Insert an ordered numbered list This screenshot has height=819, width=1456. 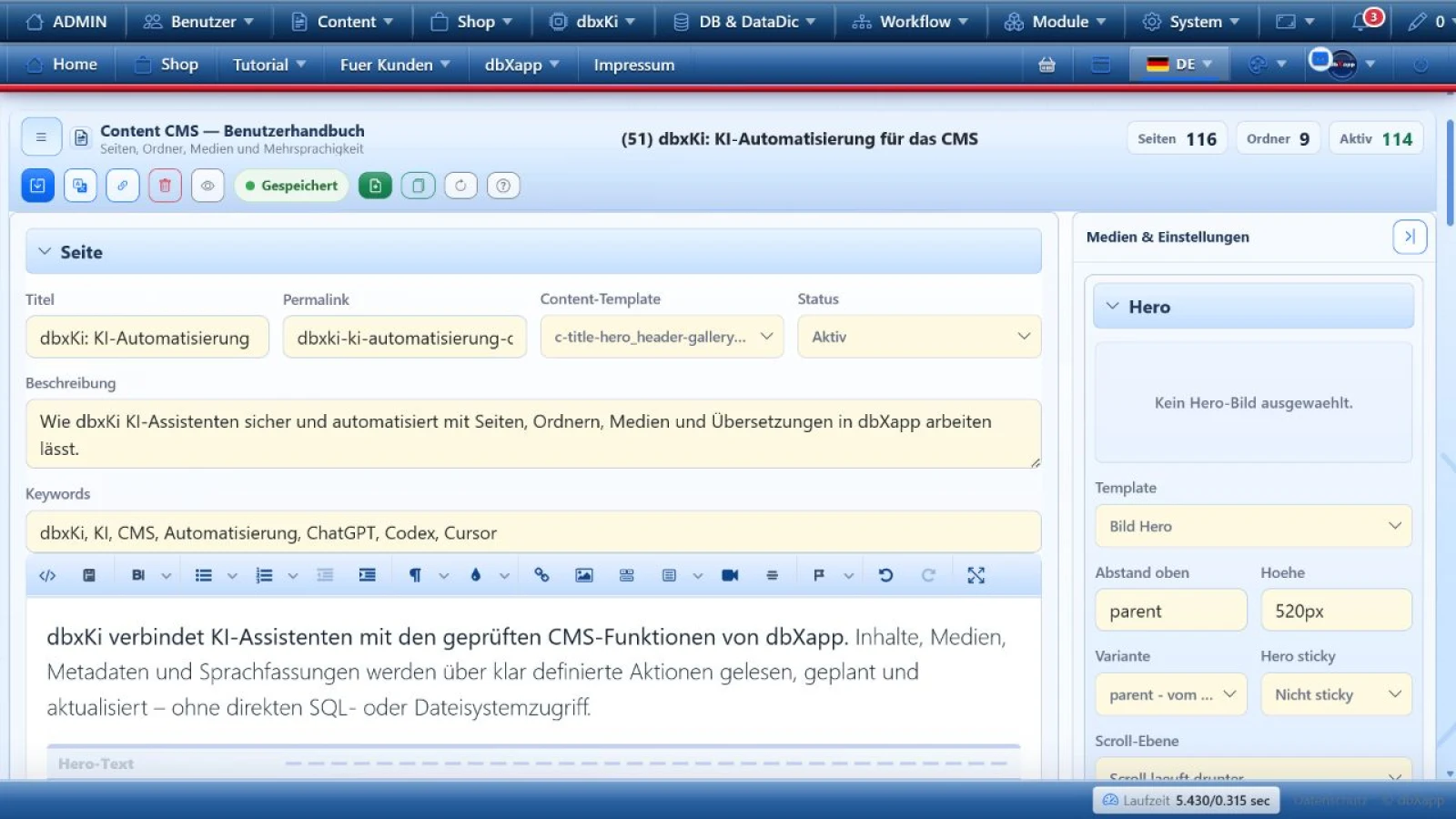point(264,575)
